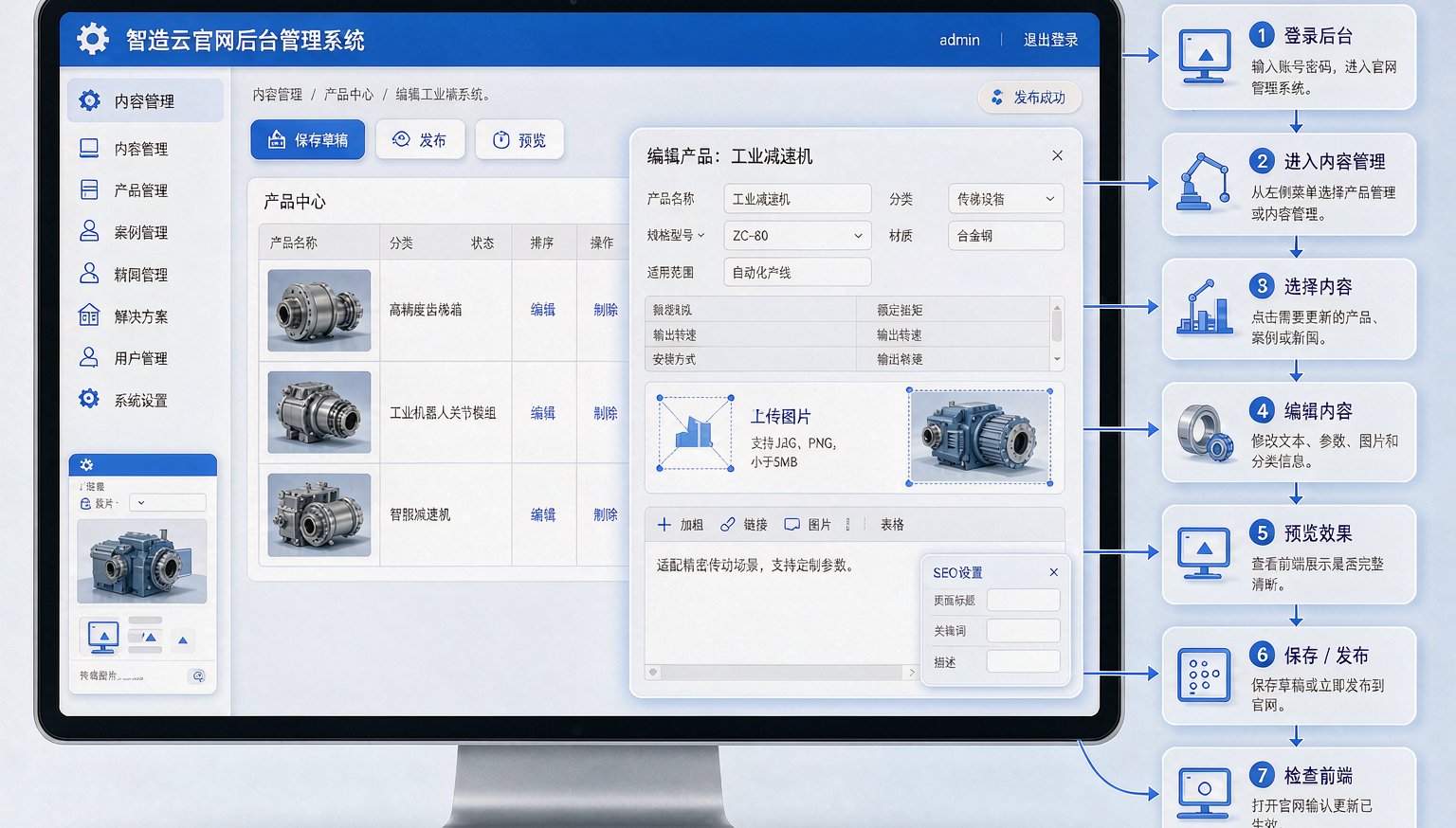Open the small dropdown in sidebar preview widget

167,503
